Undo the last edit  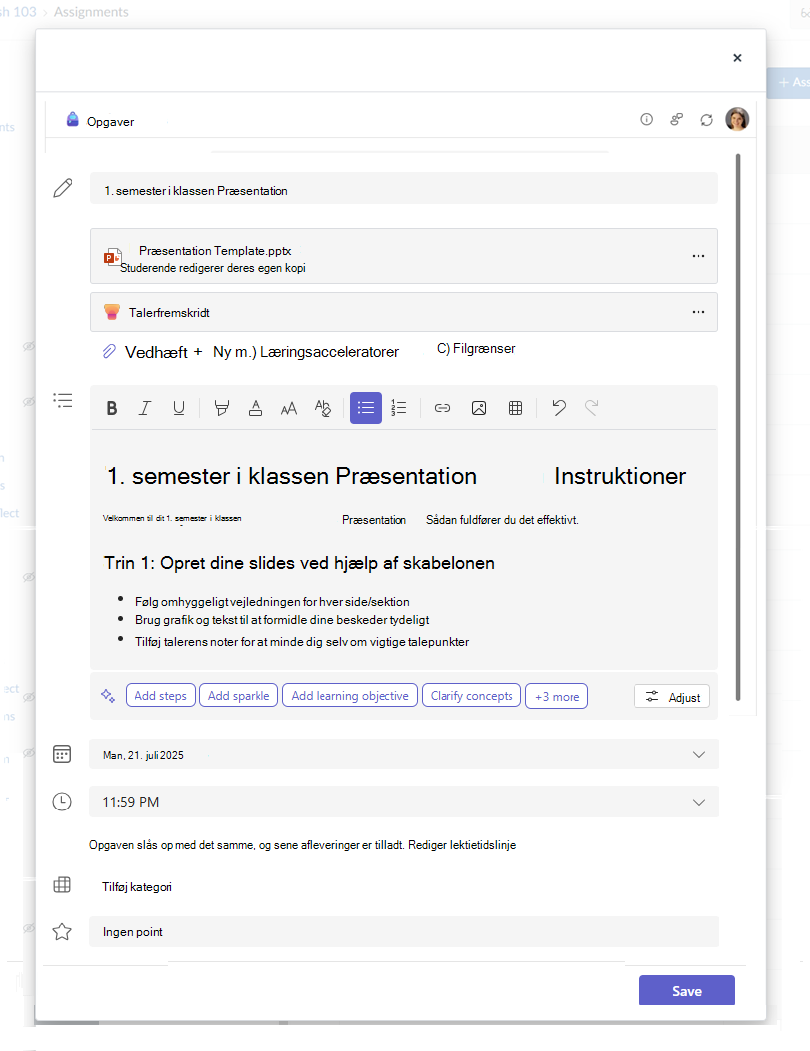(559, 407)
